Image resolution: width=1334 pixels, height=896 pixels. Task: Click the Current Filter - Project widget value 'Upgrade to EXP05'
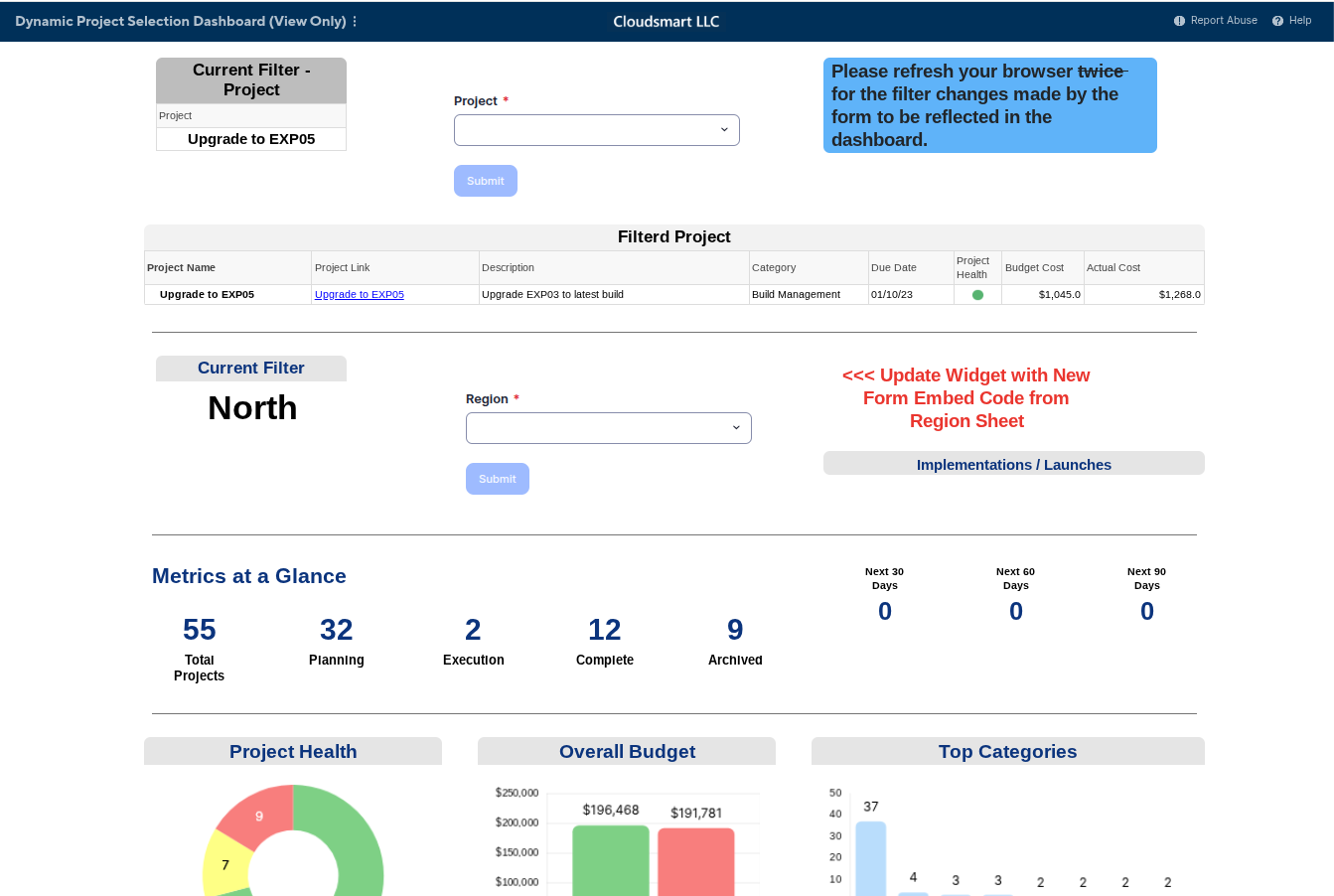click(251, 139)
